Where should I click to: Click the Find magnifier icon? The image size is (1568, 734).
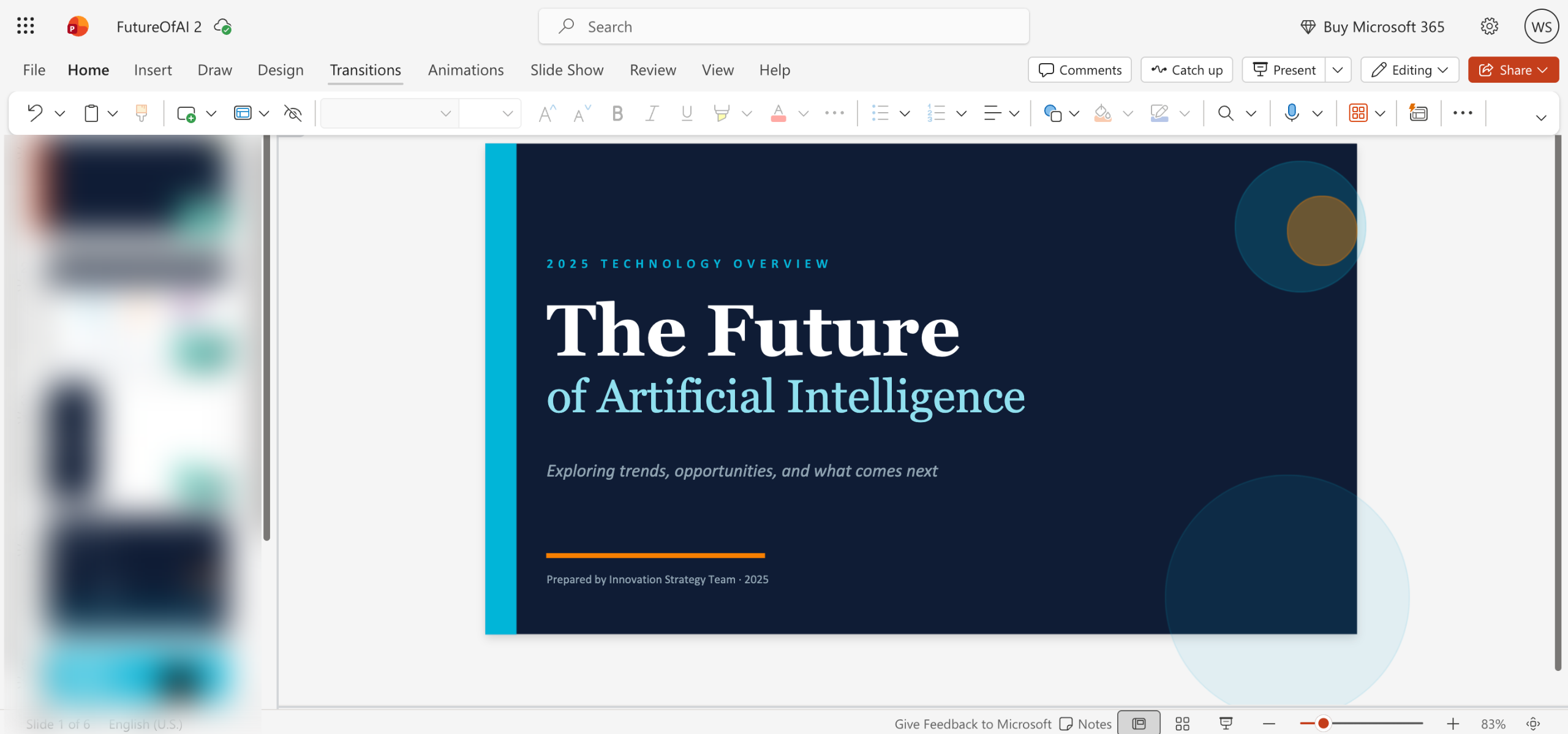[1226, 113]
